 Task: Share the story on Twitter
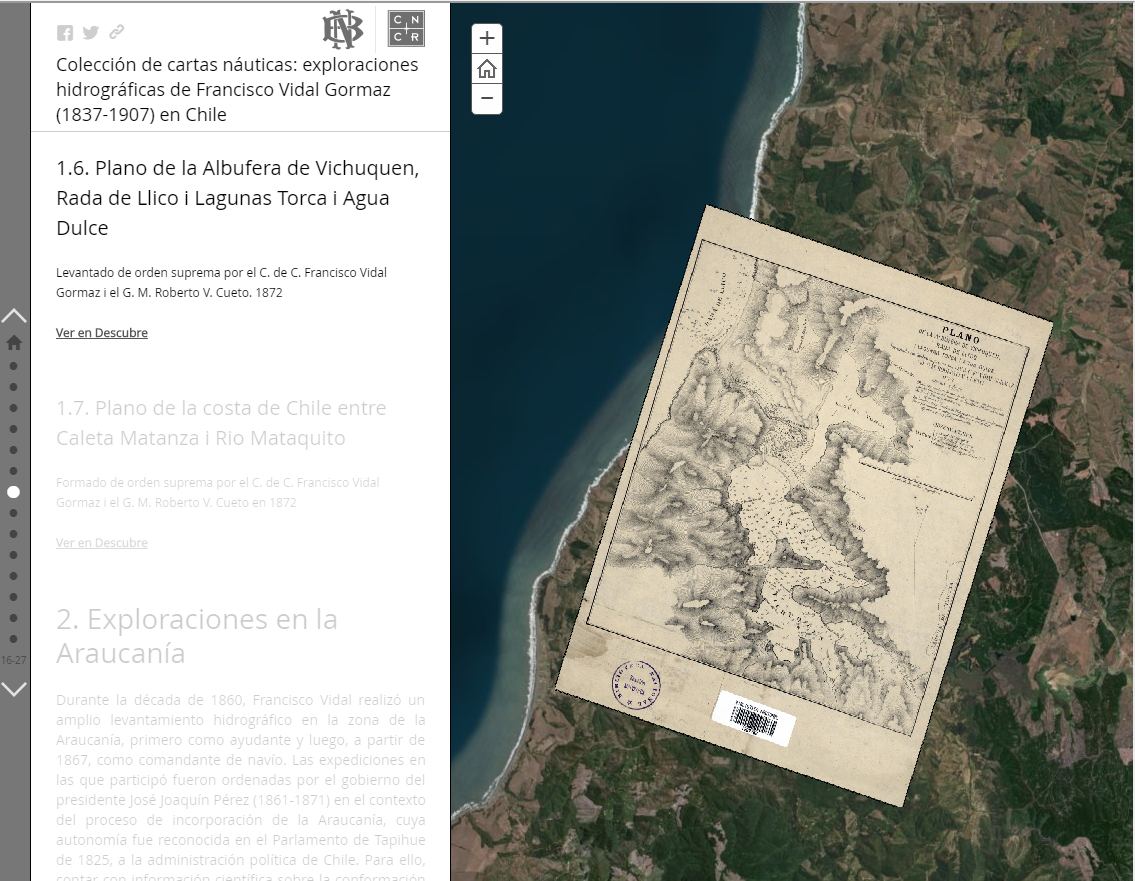click(91, 33)
